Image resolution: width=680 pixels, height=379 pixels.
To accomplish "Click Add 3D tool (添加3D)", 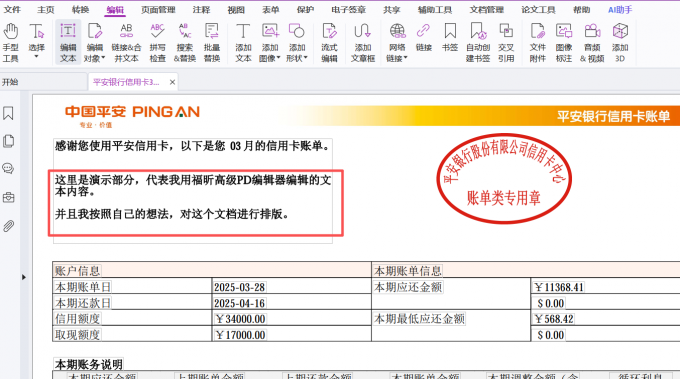I will [x=620, y=42].
